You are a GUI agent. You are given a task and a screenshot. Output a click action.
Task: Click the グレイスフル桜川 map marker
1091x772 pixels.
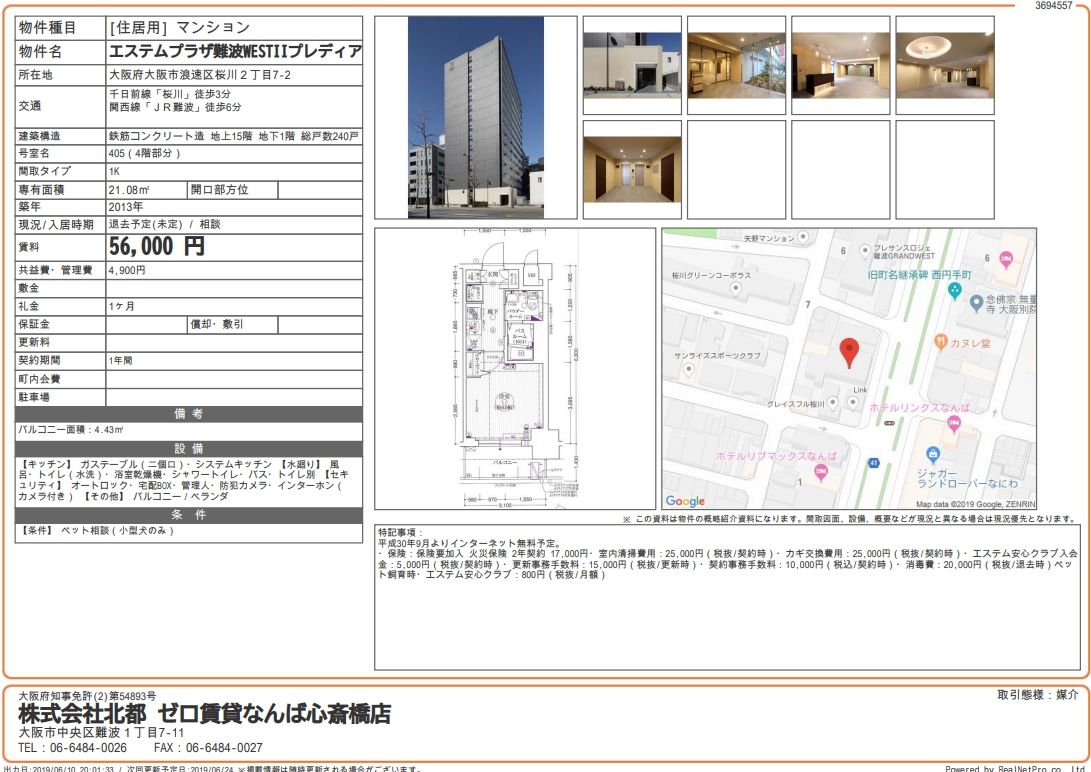(x=832, y=403)
